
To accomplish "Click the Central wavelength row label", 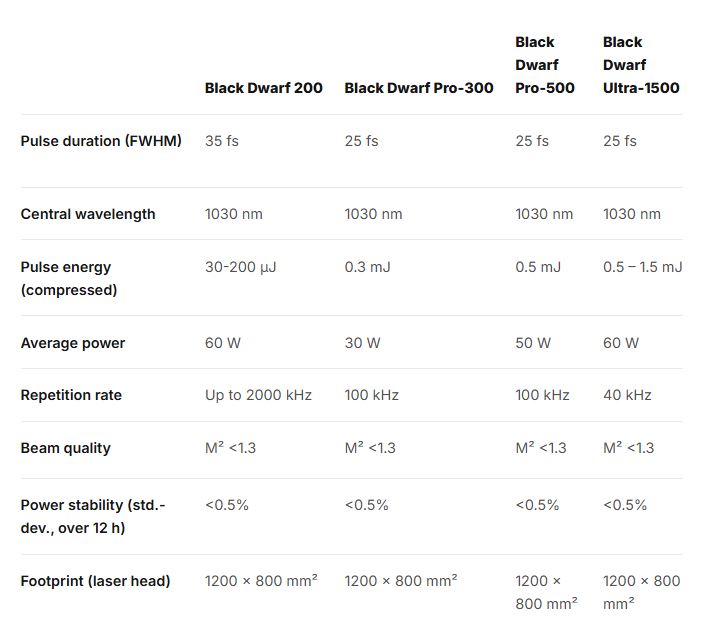I will [88, 214].
